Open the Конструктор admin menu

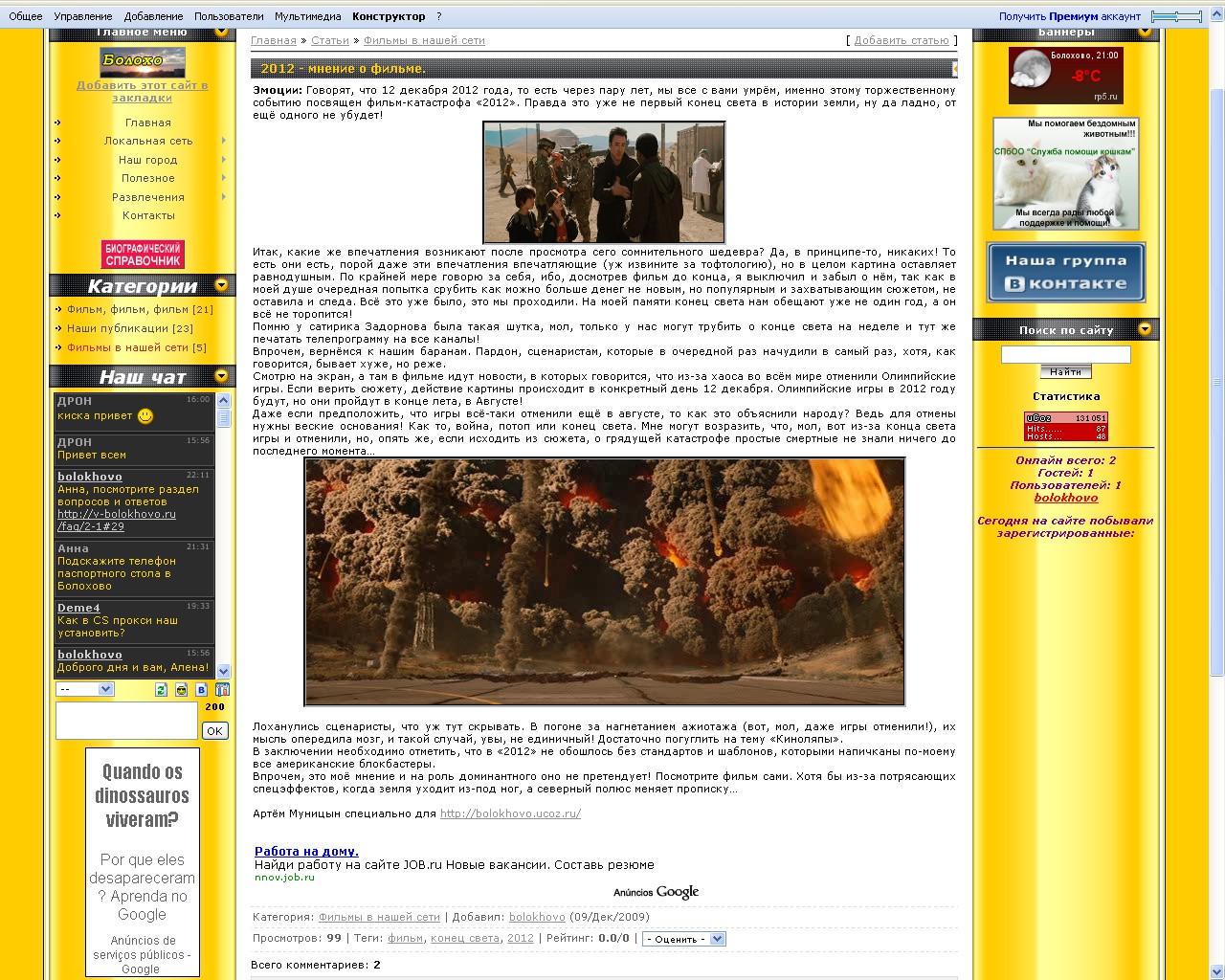click(x=389, y=16)
